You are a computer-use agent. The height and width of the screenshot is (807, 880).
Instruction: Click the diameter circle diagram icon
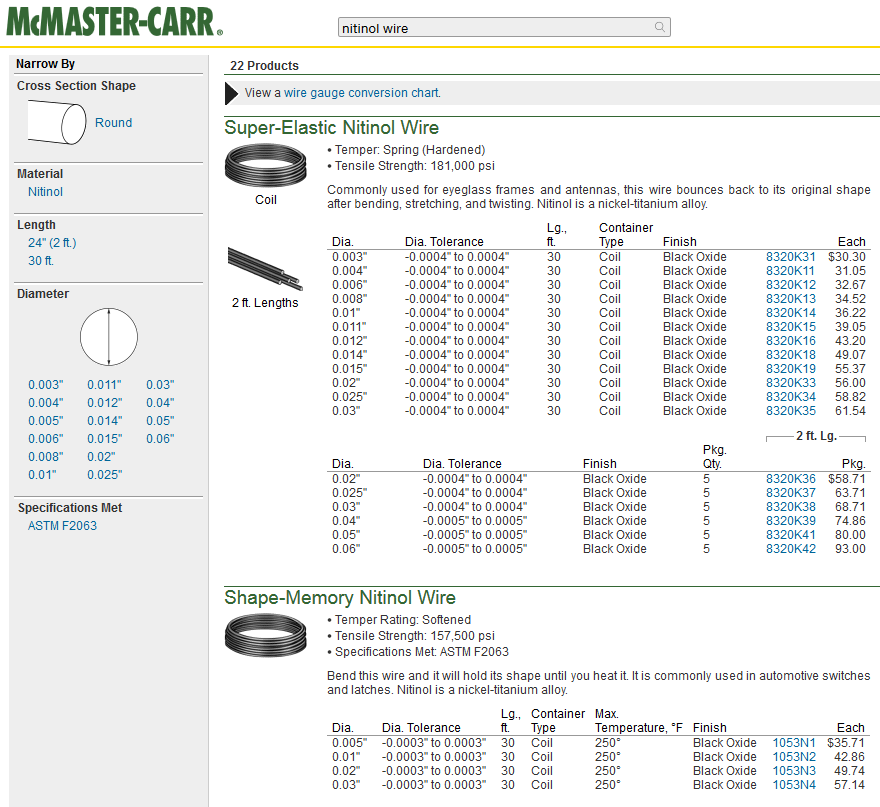pos(109,337)
